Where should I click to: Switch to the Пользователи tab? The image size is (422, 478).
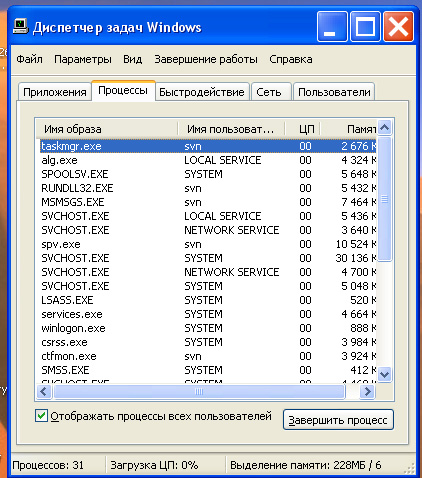(334, 92)
